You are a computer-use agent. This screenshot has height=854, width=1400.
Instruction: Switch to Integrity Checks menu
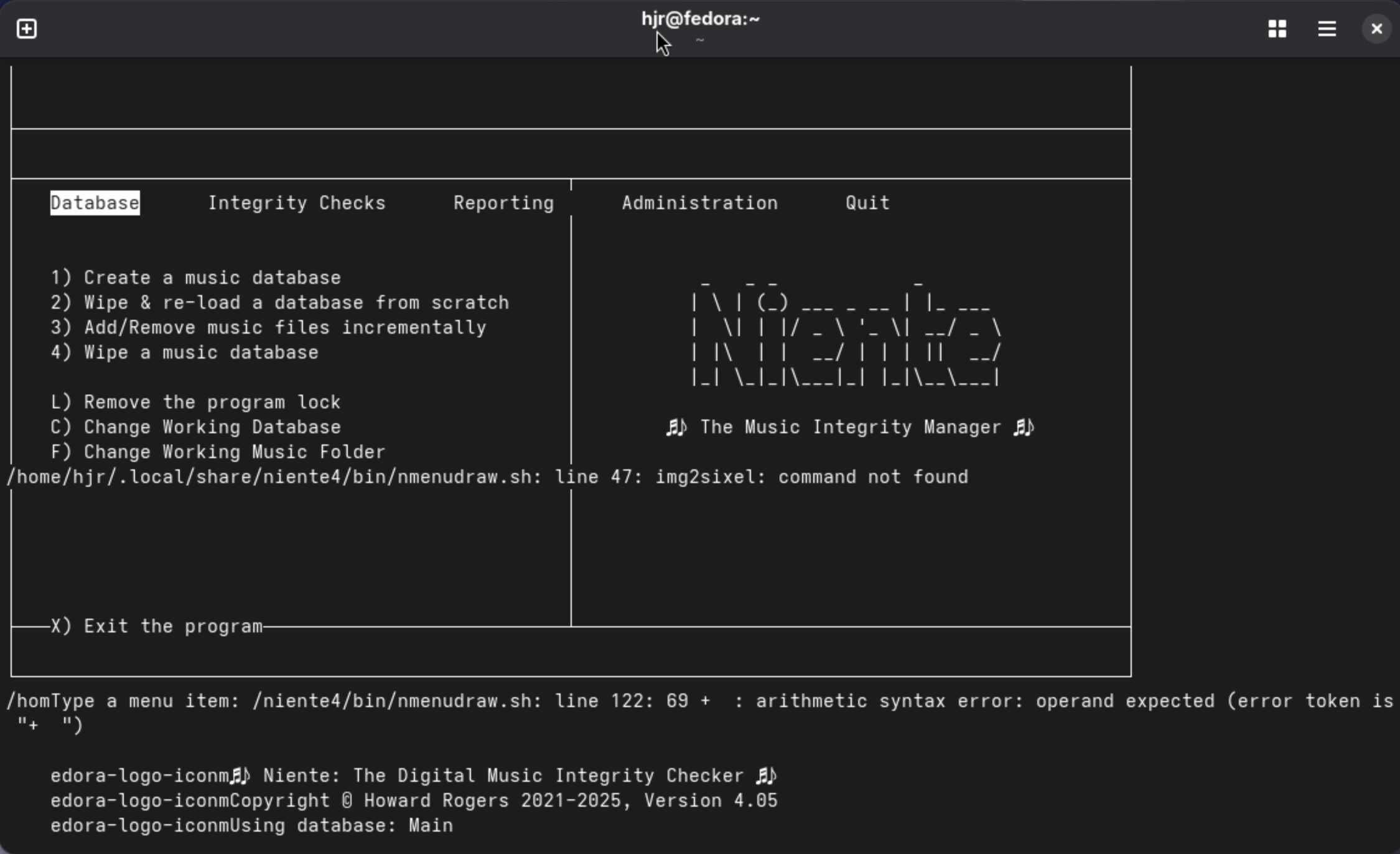pos(297,203)
